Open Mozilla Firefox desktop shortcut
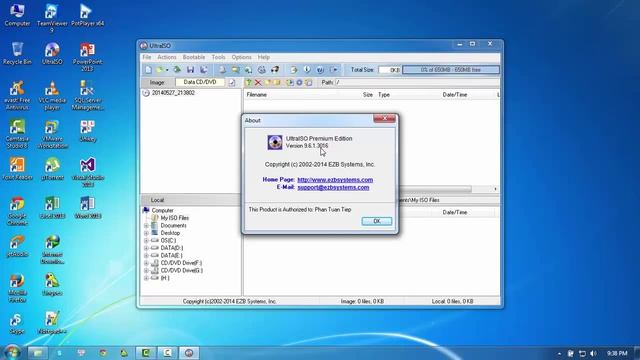 [x=17, y=288]
